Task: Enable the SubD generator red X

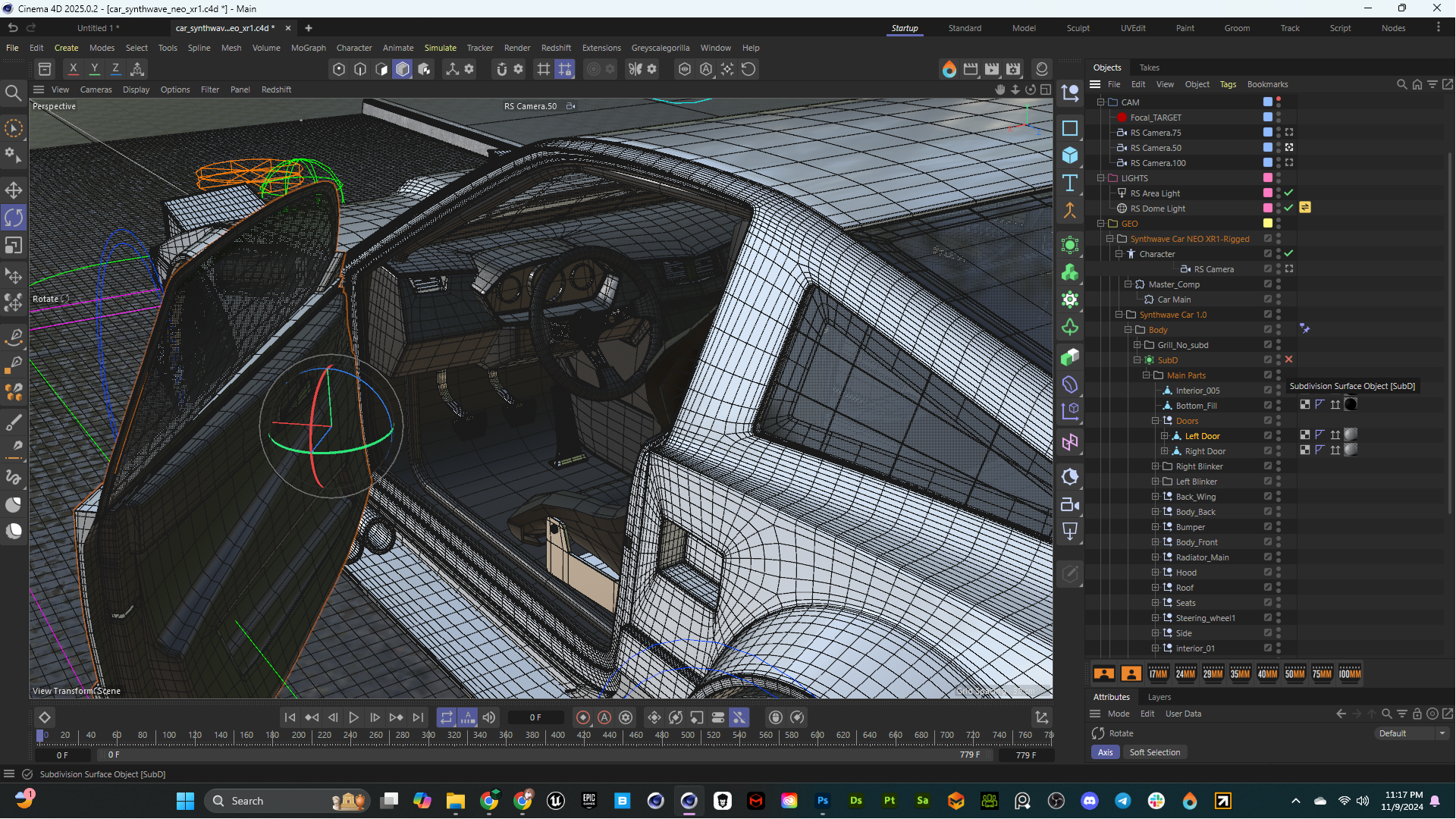Action: coord(1288,359)
